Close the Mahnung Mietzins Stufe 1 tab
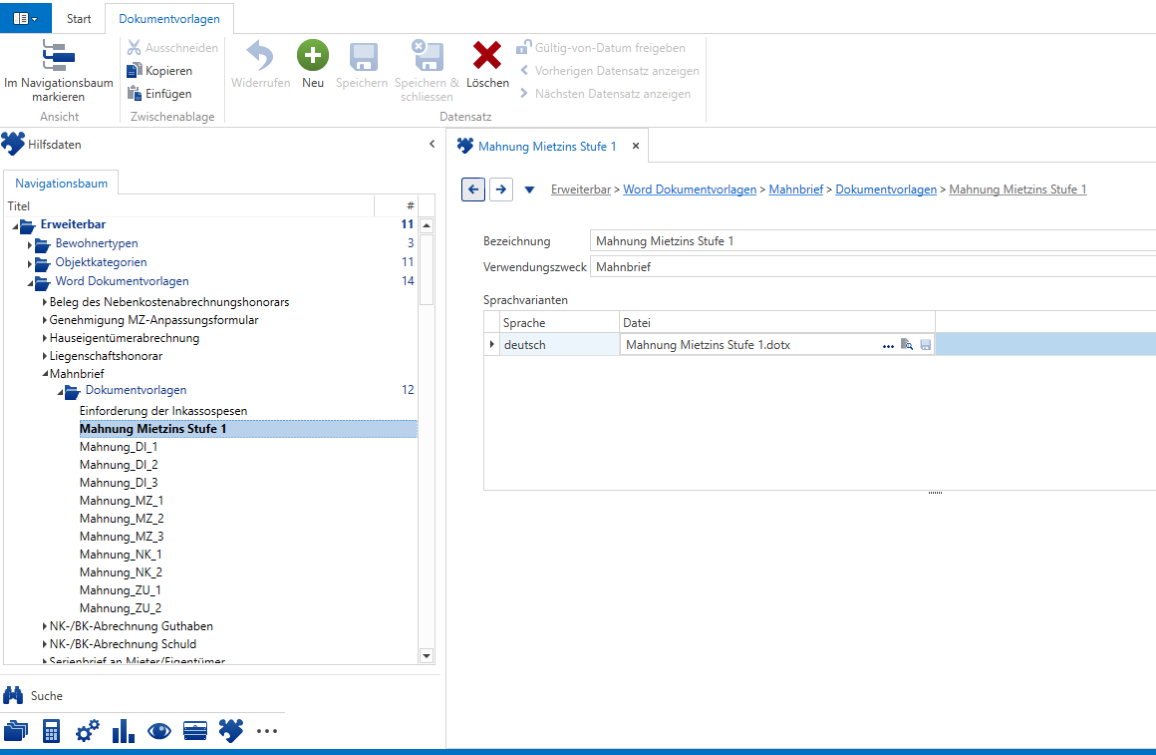Image resolution: width=1156 pixels, height=755 pixels. 636,146
